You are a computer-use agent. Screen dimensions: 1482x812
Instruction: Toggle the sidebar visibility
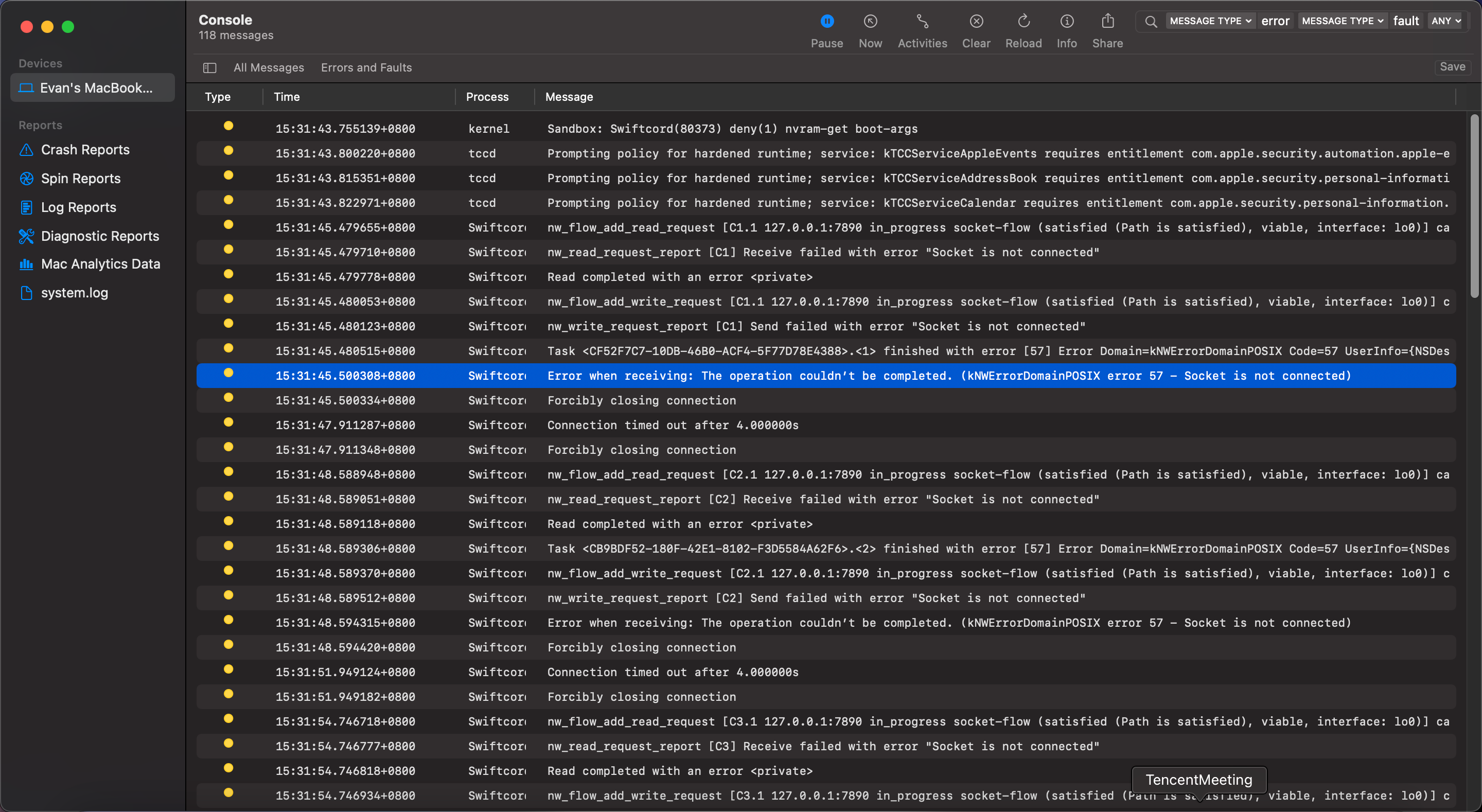(x=209, y=67)
